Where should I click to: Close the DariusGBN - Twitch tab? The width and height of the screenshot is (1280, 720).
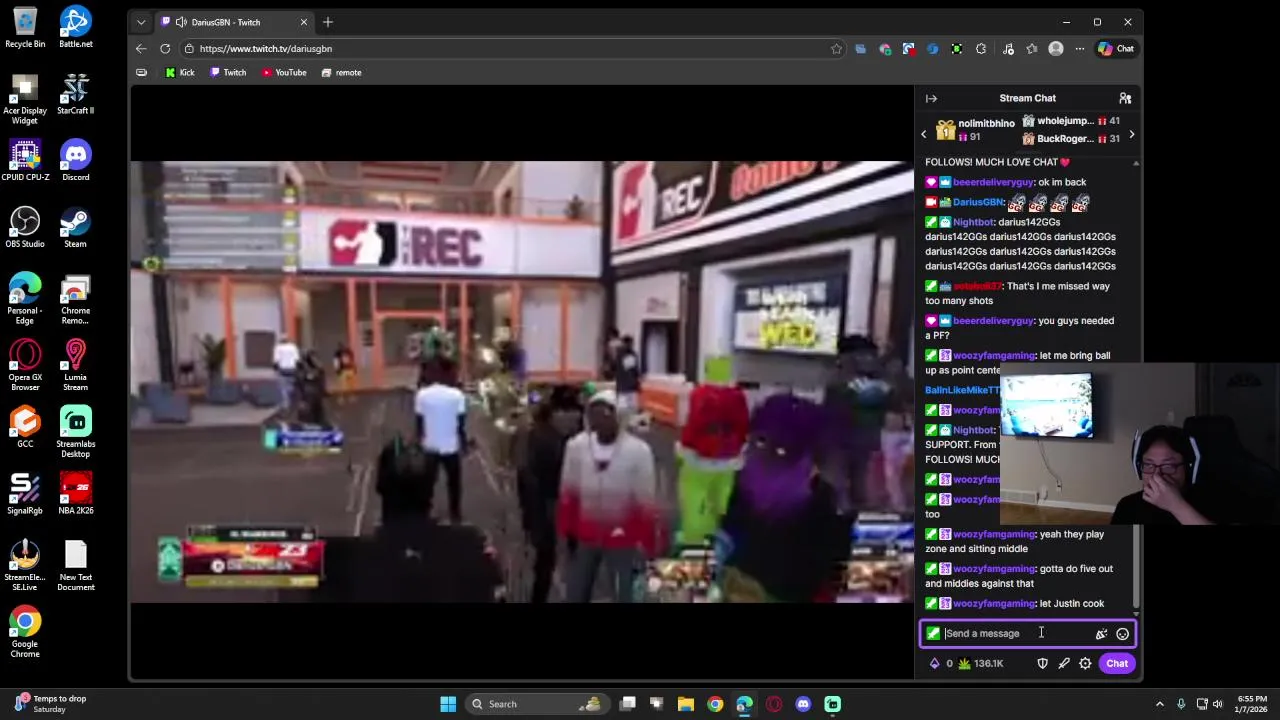coord(304,22)
